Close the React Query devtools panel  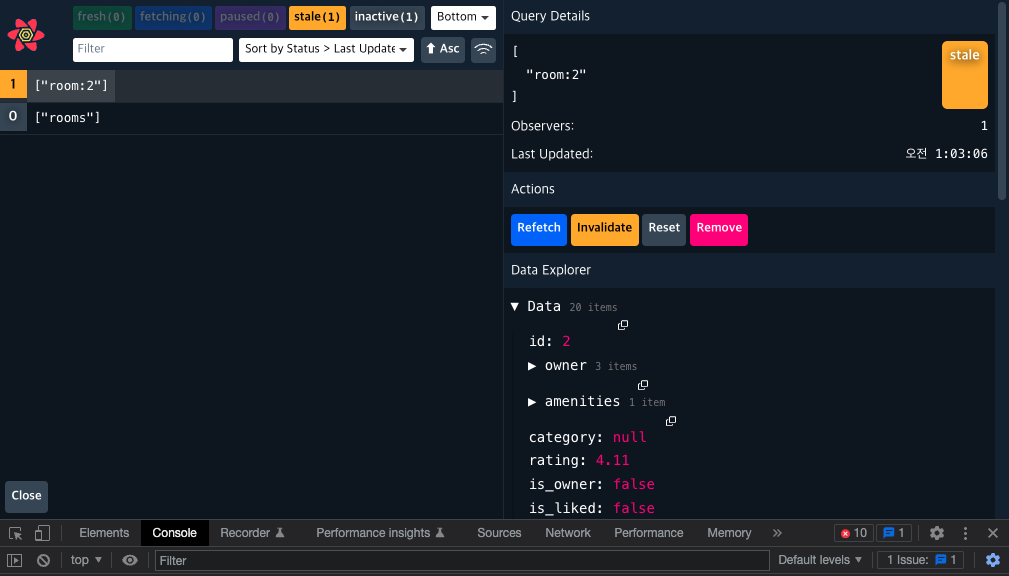(26, 496)
